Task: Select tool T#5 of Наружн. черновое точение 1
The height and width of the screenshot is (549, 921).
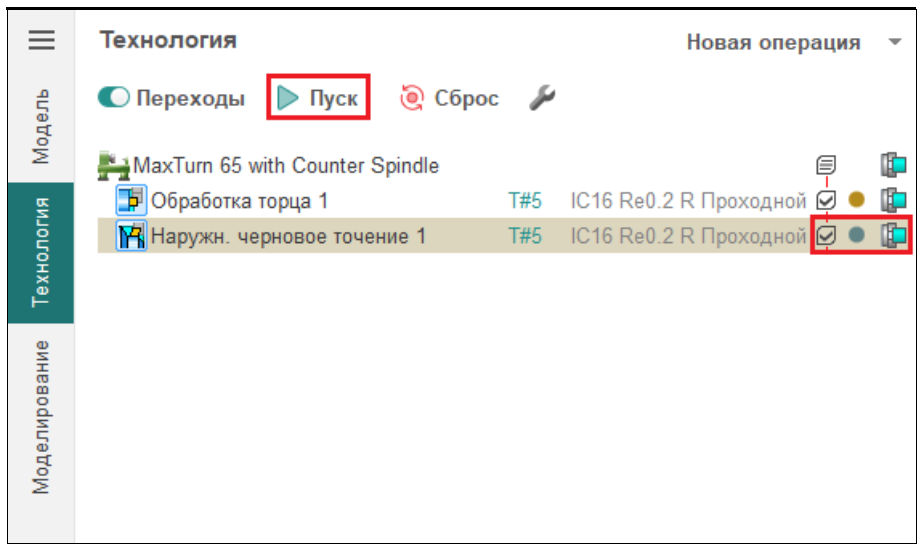Action: click(525, 236)
